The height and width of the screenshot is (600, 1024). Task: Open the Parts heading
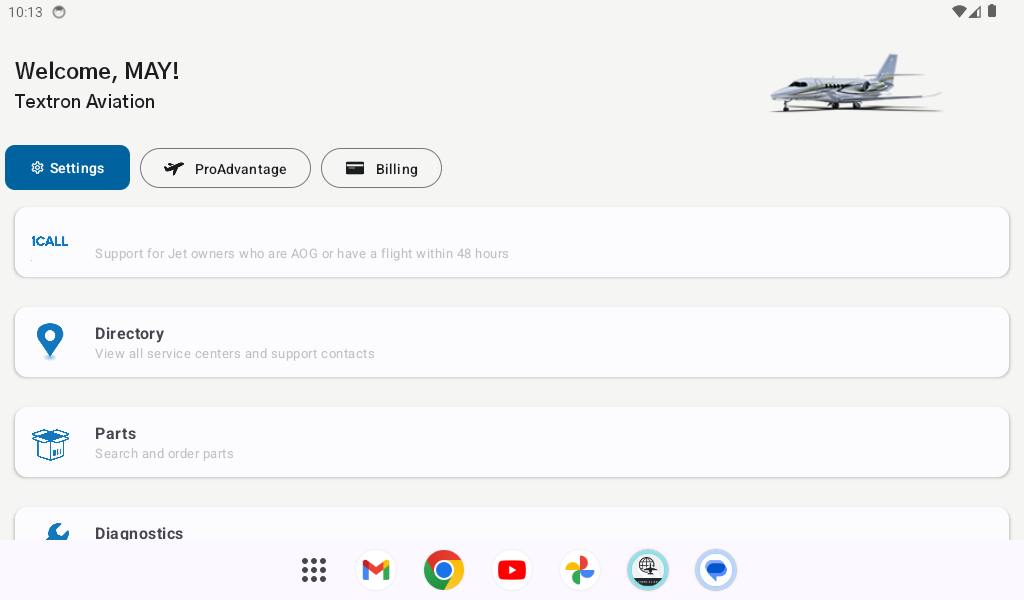tap(116, 434)
